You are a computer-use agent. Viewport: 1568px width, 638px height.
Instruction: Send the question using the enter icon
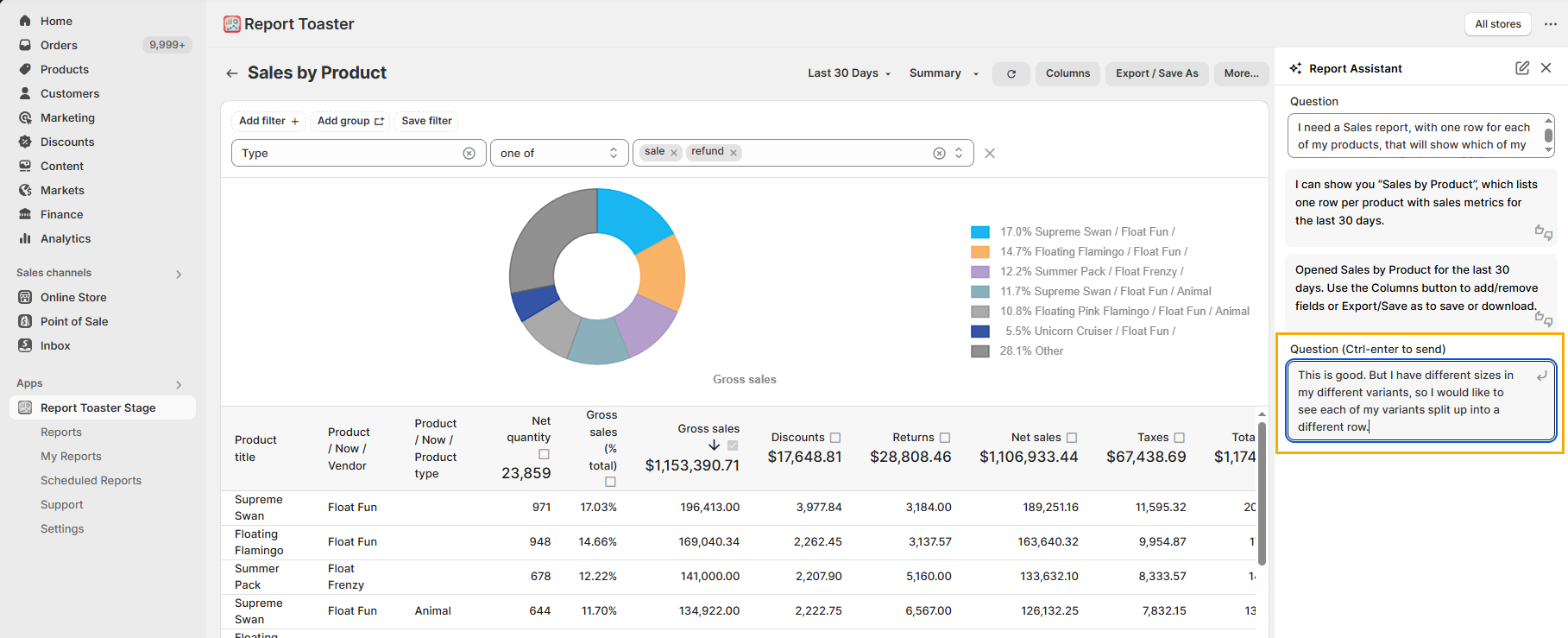click(1541, 376)
